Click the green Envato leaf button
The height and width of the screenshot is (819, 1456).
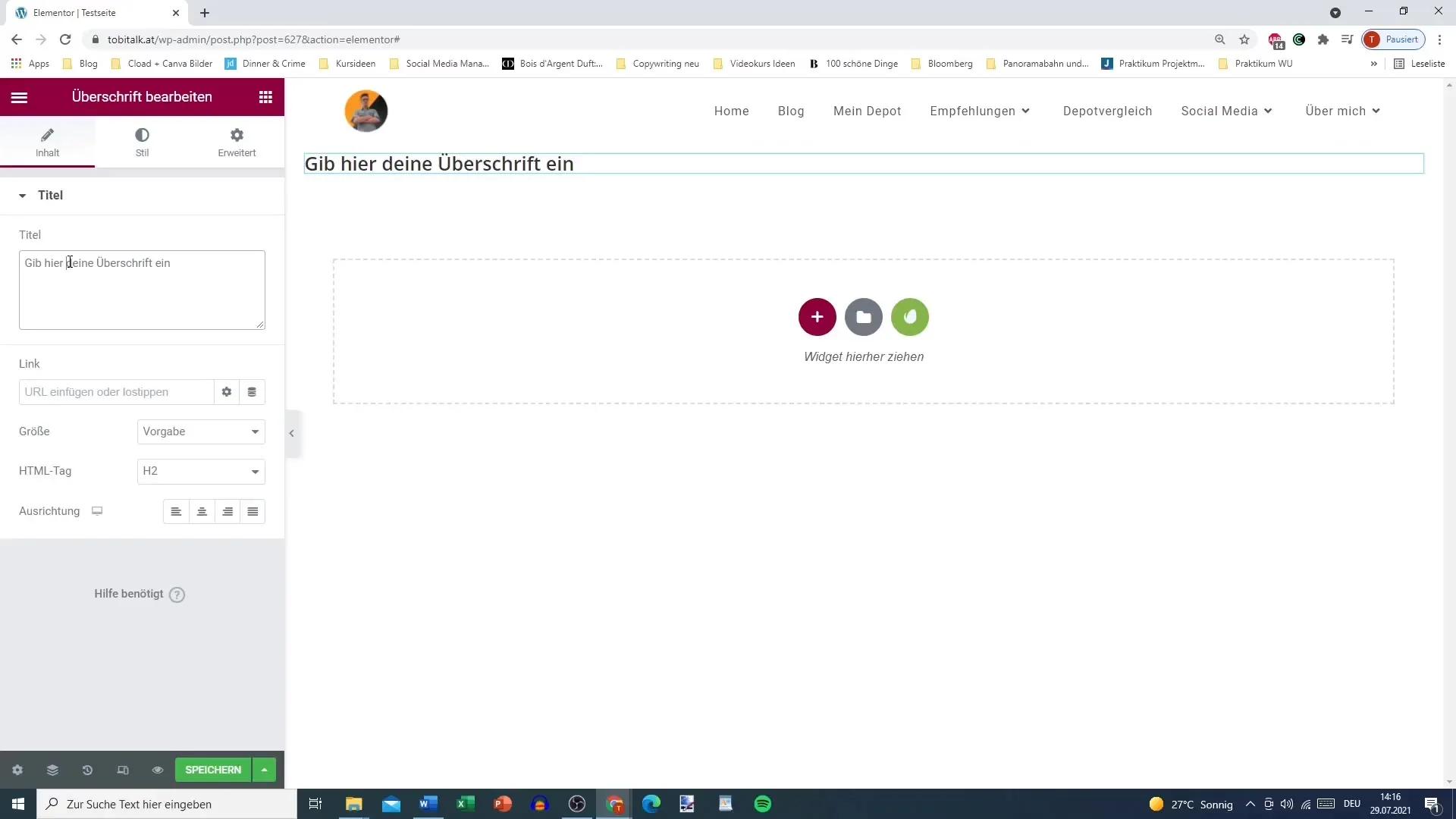(x=910, y=317)
